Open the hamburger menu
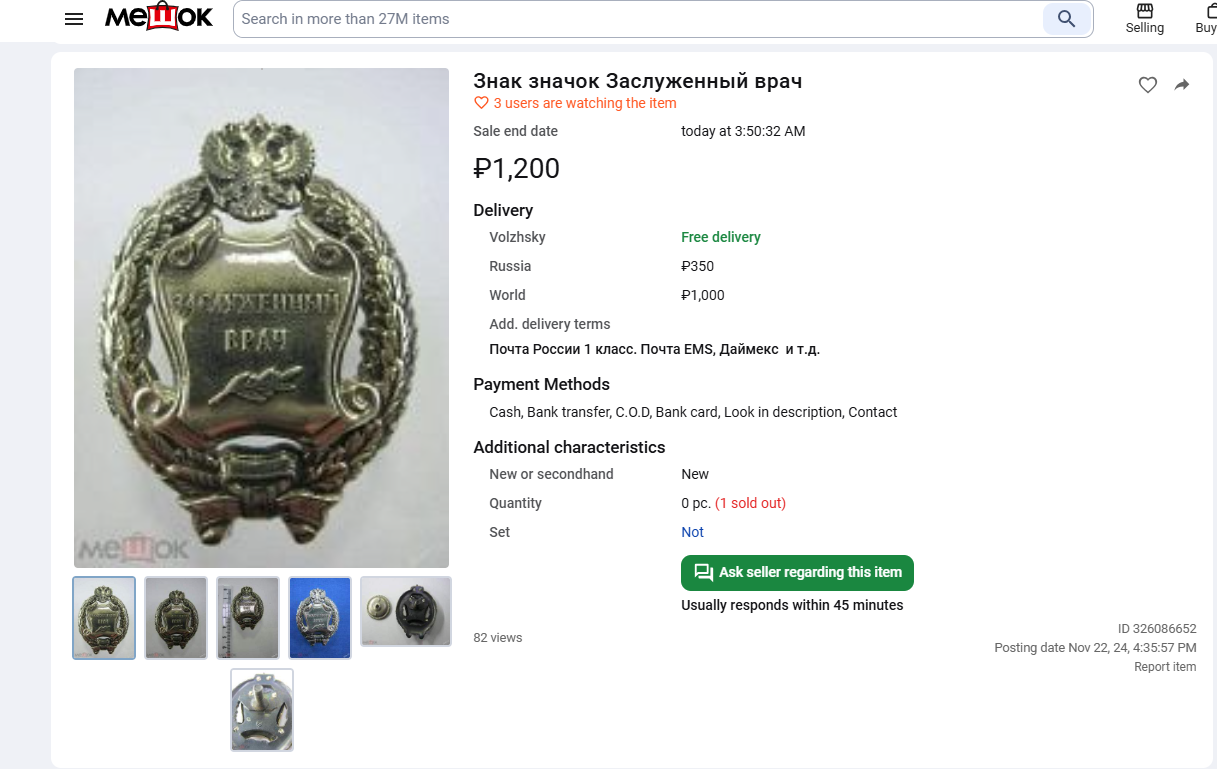The height and width of the screenshot is (769, 1217). click(74, 19)
